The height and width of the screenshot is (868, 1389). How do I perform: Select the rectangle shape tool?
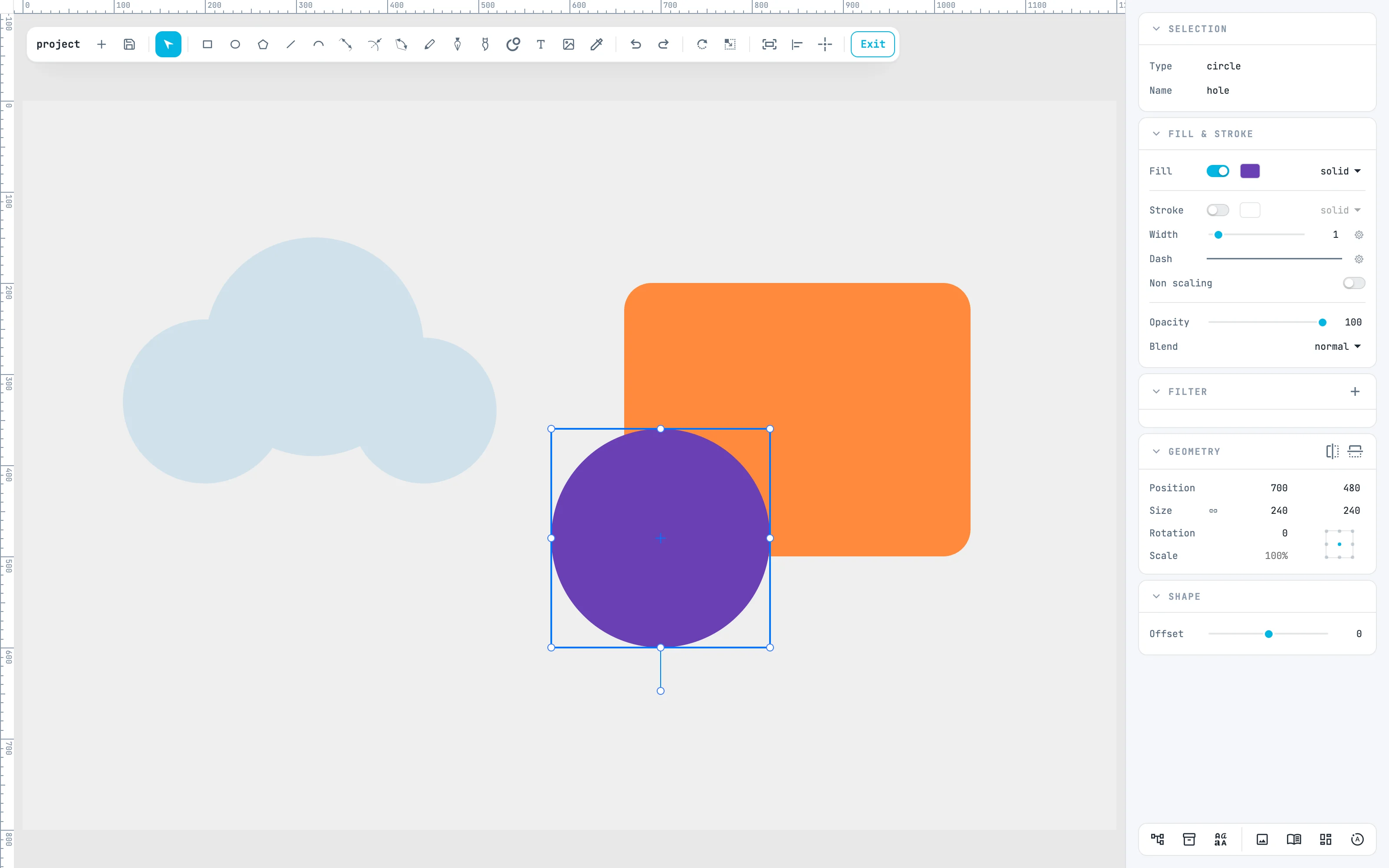pyautogui.click(x=207, y=44)
